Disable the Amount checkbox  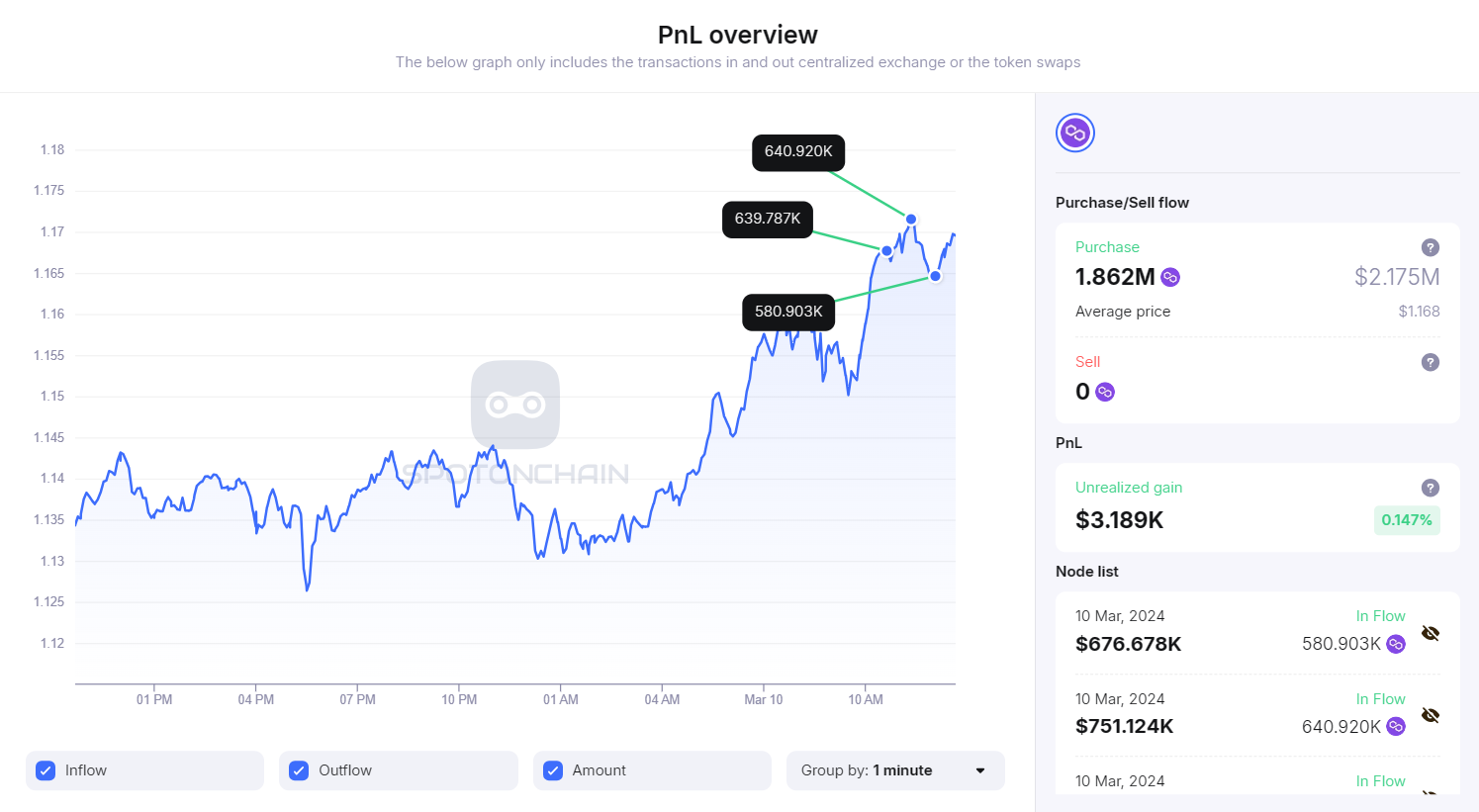click(x=553, y=770)
